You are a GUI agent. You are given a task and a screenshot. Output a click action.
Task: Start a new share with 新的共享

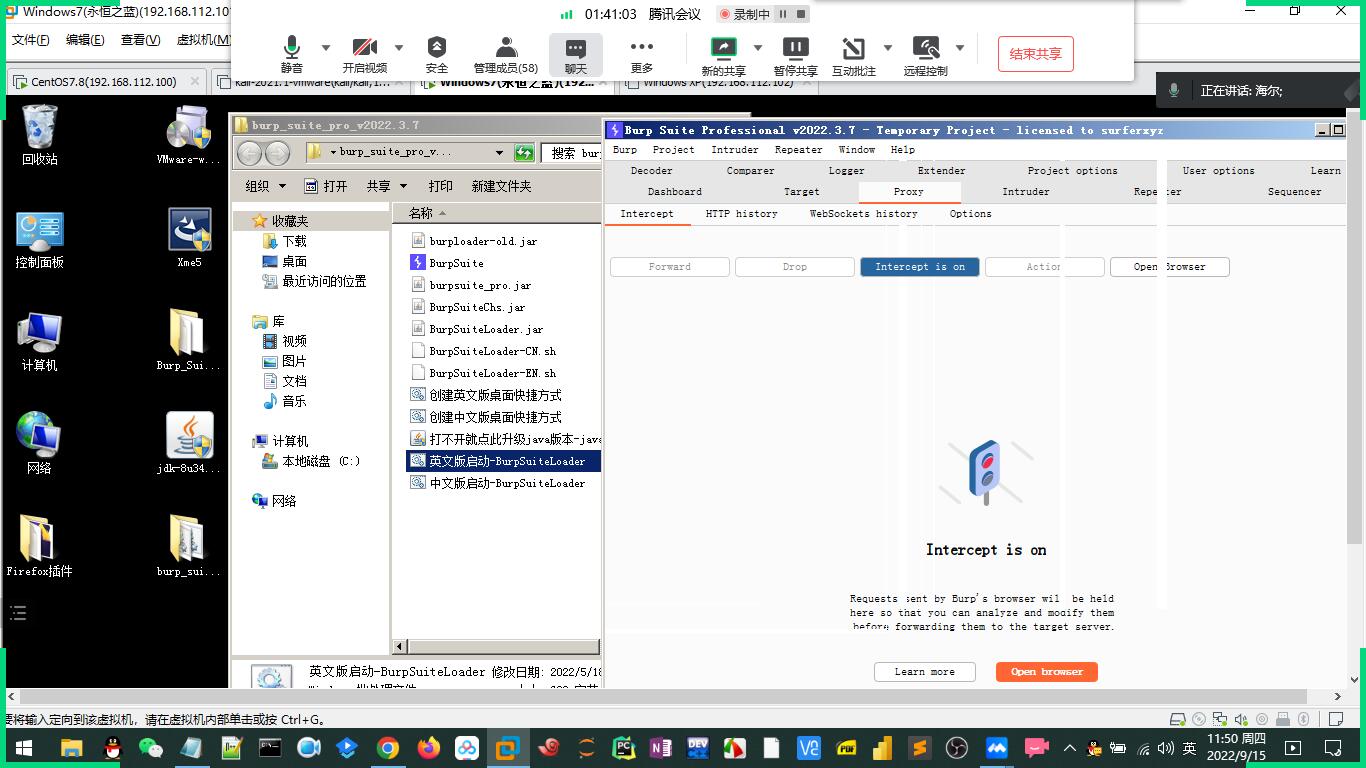tap(723, 48)
